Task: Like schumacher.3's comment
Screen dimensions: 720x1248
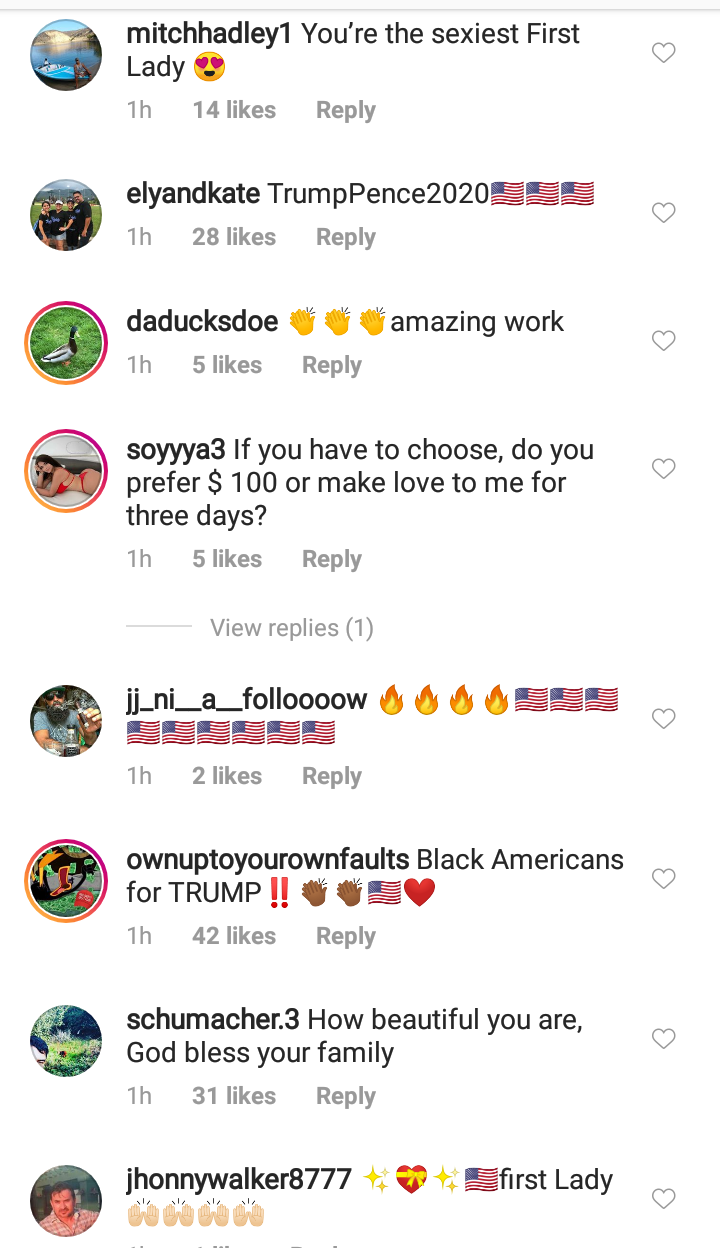Action: [664, 1039]
